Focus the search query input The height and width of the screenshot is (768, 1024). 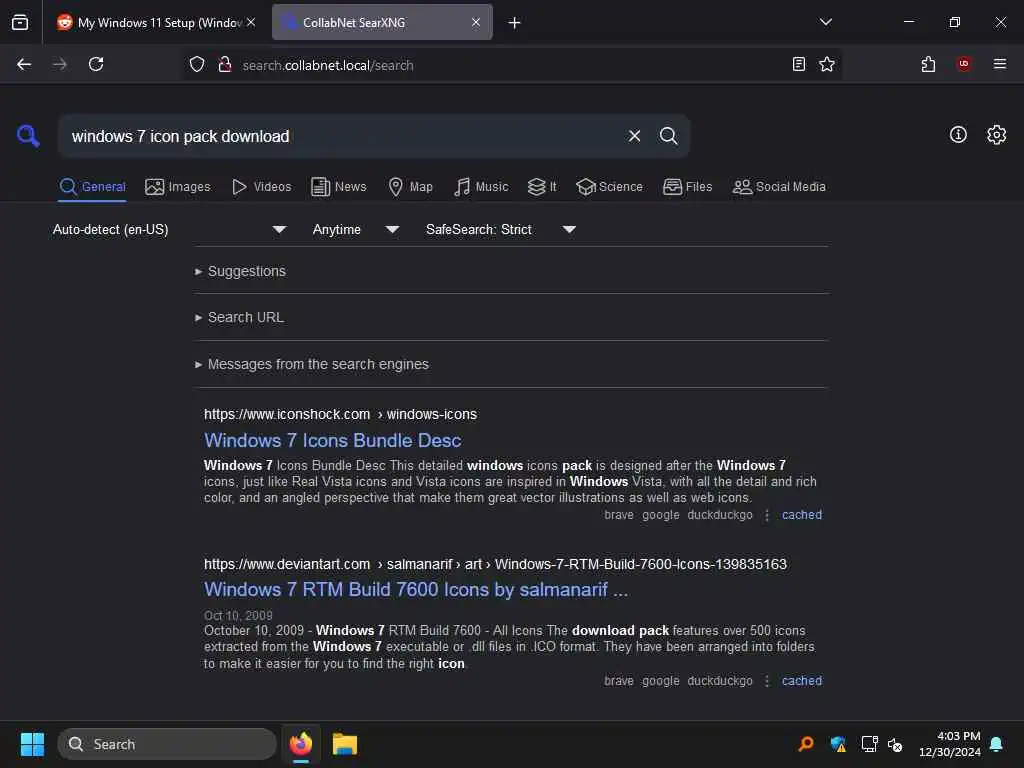[x=343, y=136]
